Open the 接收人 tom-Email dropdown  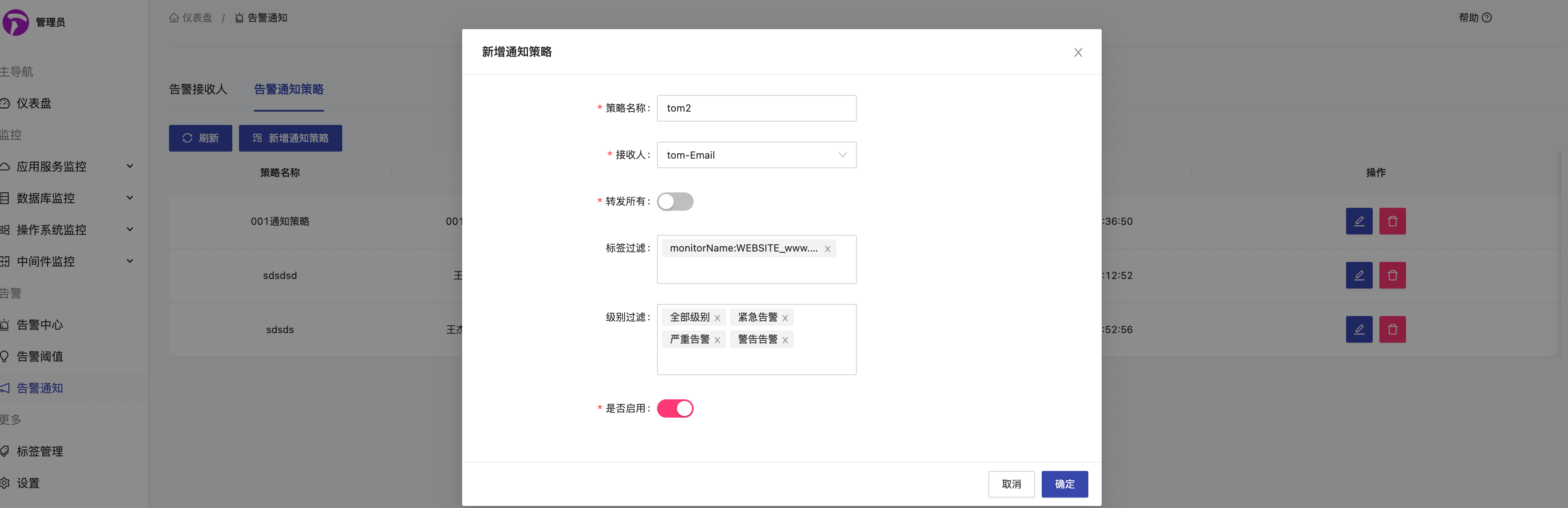point(757,155)
